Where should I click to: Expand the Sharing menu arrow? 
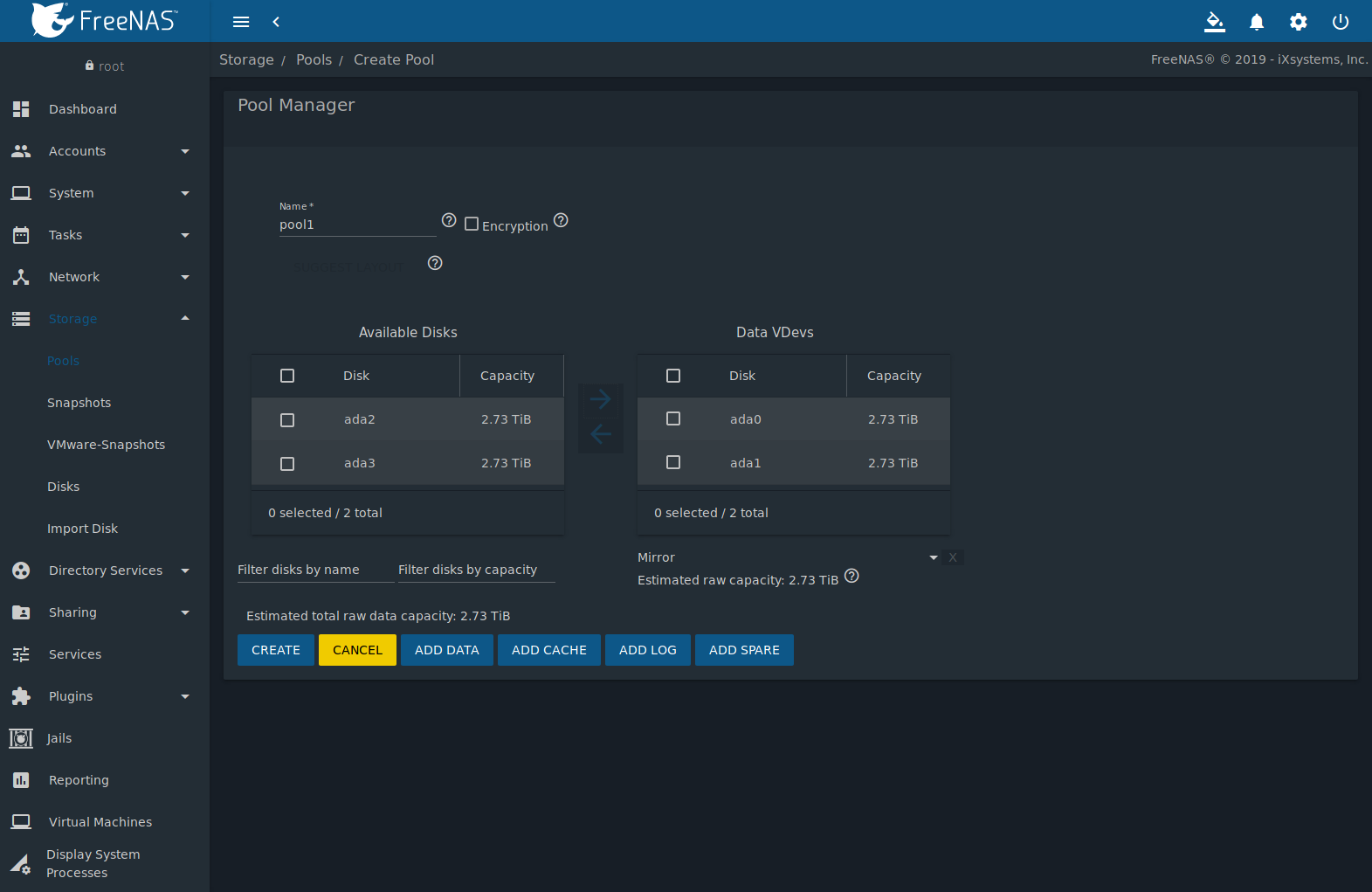click(185, 612)
